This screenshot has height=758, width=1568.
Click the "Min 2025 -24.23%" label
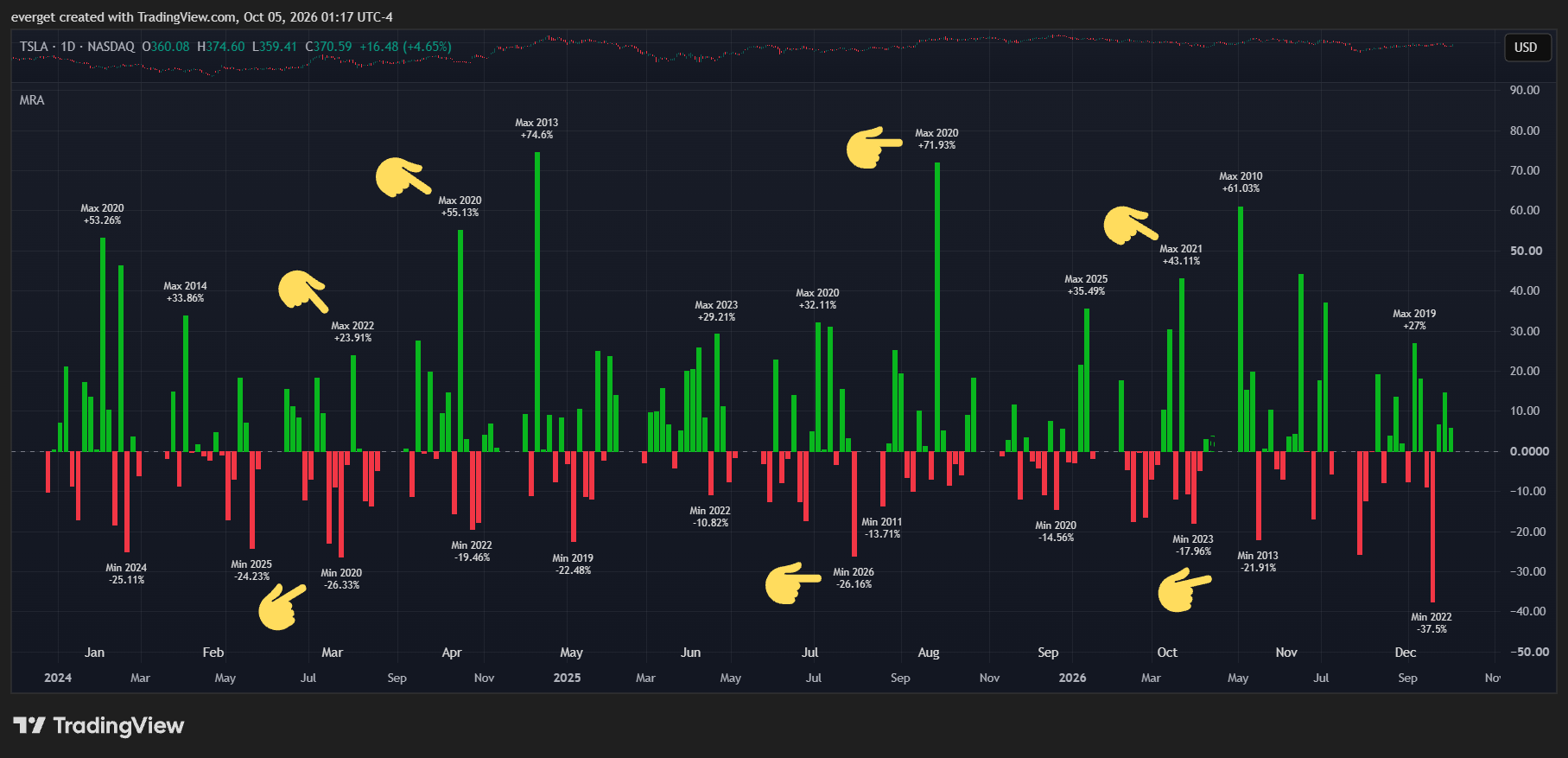pyautogui.click(x=251, y=570)
